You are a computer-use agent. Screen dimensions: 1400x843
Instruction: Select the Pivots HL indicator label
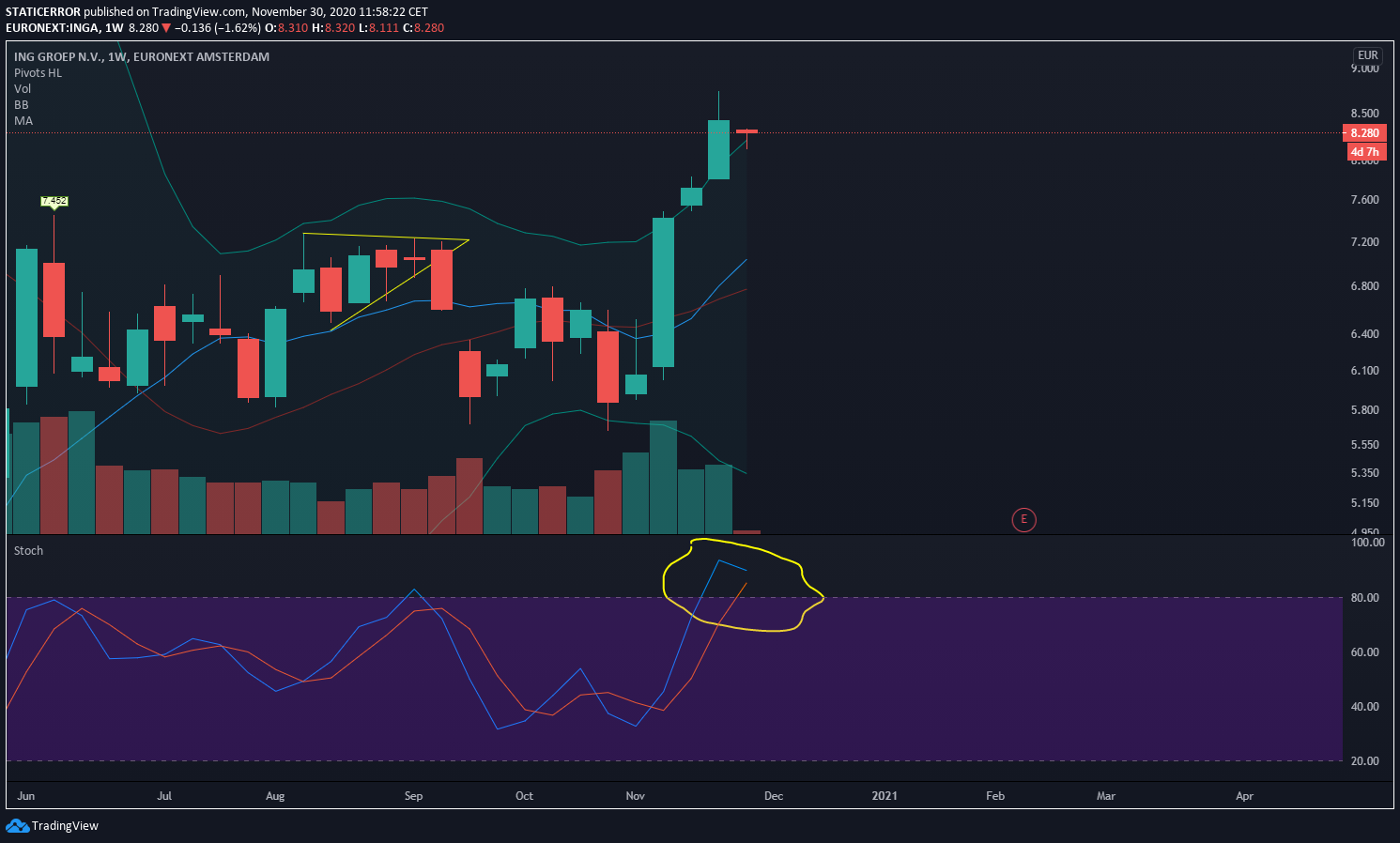click(x=38, y=73)
